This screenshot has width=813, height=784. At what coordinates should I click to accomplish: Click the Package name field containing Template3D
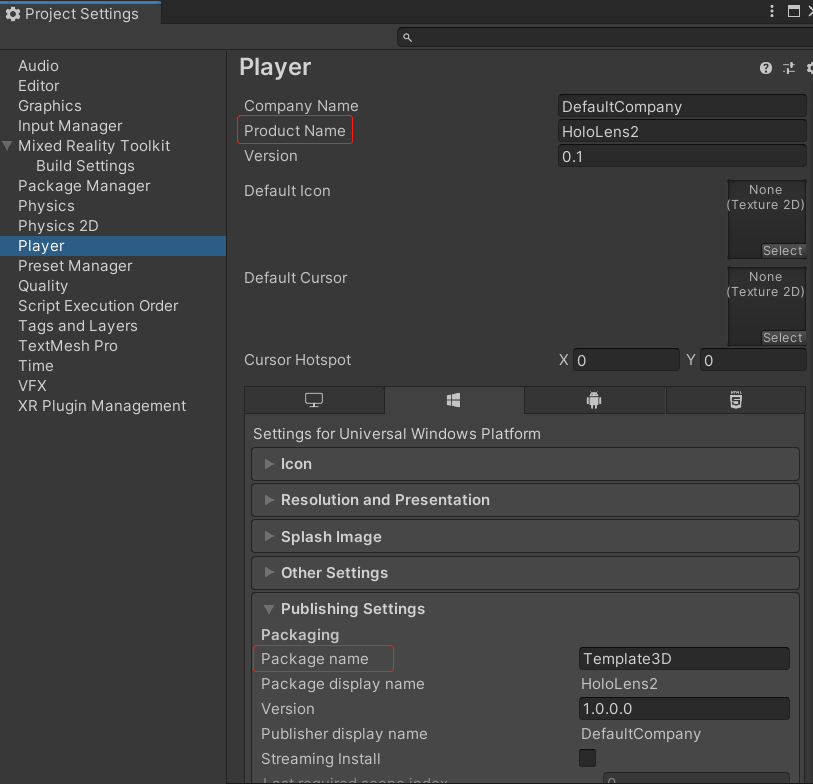[683, 659]
